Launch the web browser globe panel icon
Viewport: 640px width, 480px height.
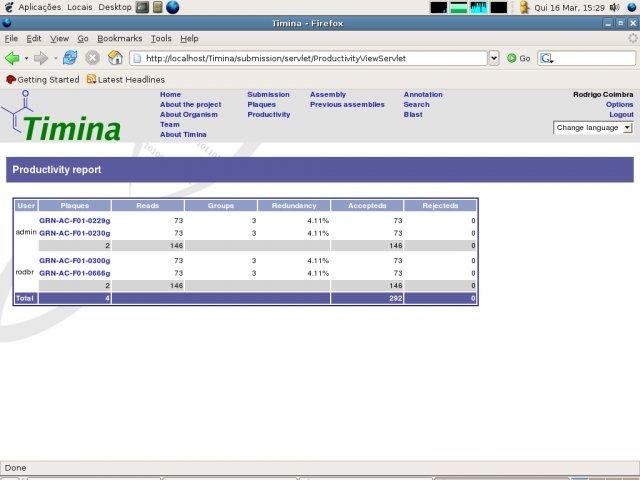[x=172, y=7]
